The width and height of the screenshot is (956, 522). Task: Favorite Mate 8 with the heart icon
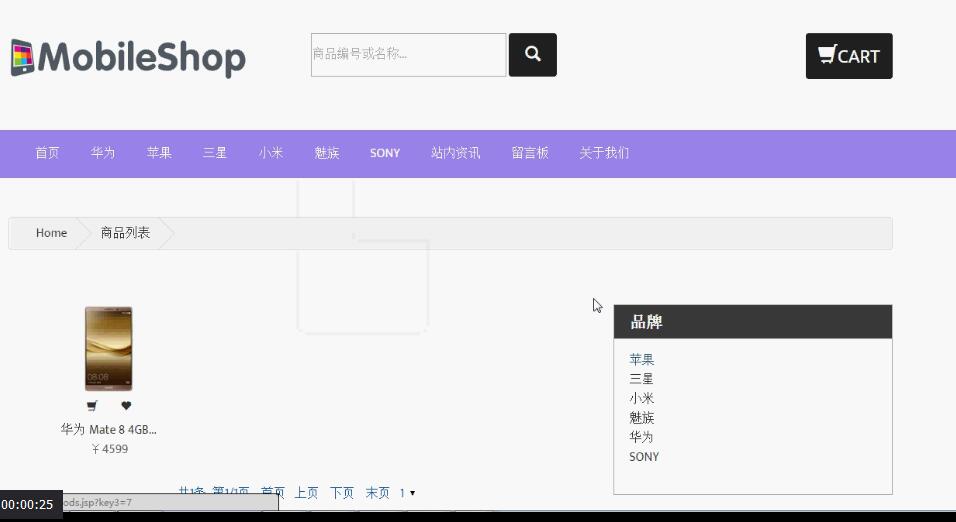(126, 406)
